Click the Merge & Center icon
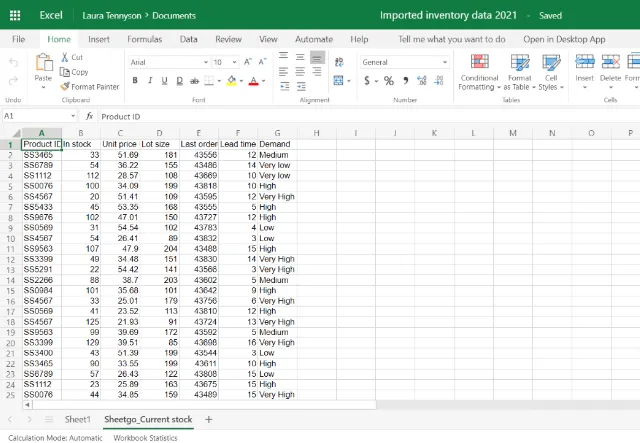This screenshot has width=640, height=443. (x=338, y=80)
